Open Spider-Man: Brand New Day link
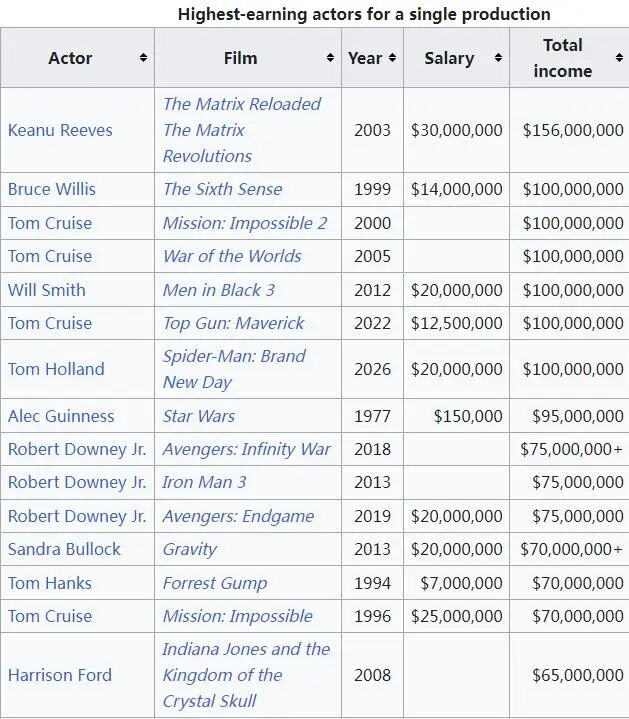 234,369
